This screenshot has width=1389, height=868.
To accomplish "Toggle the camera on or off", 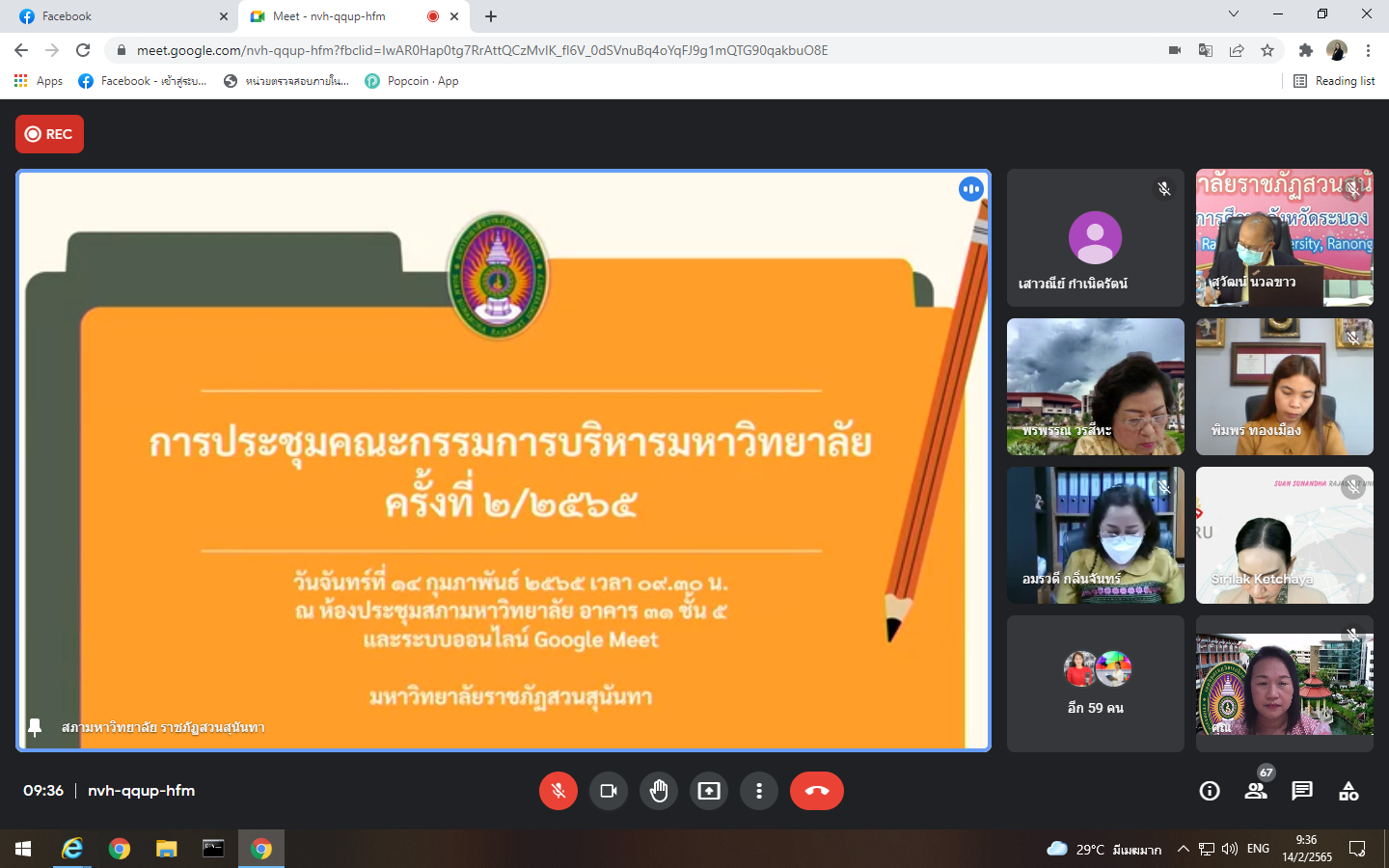I will (609, 791).
